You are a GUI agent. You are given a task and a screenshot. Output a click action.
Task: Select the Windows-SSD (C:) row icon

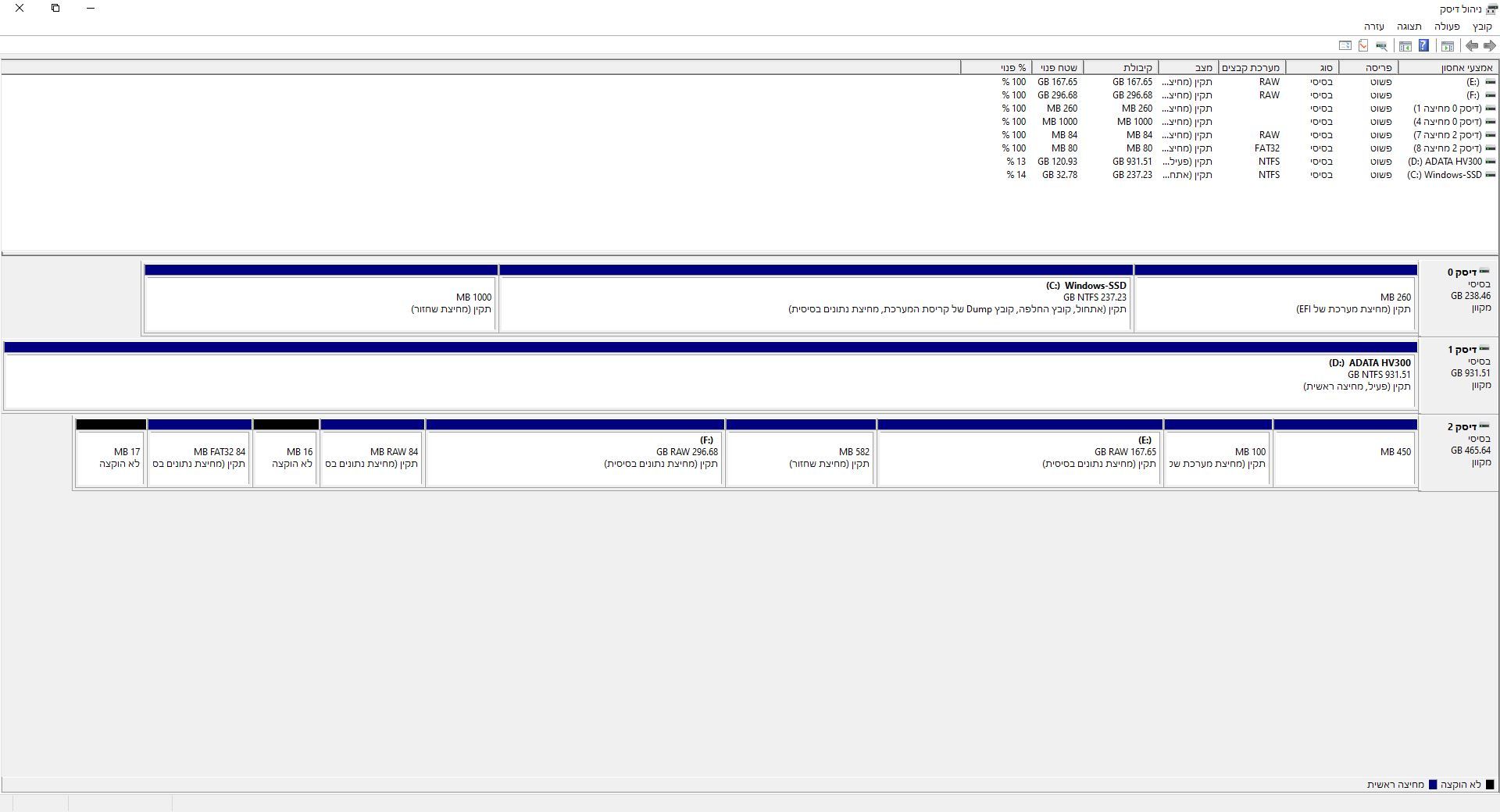(x=1490, y=175)
